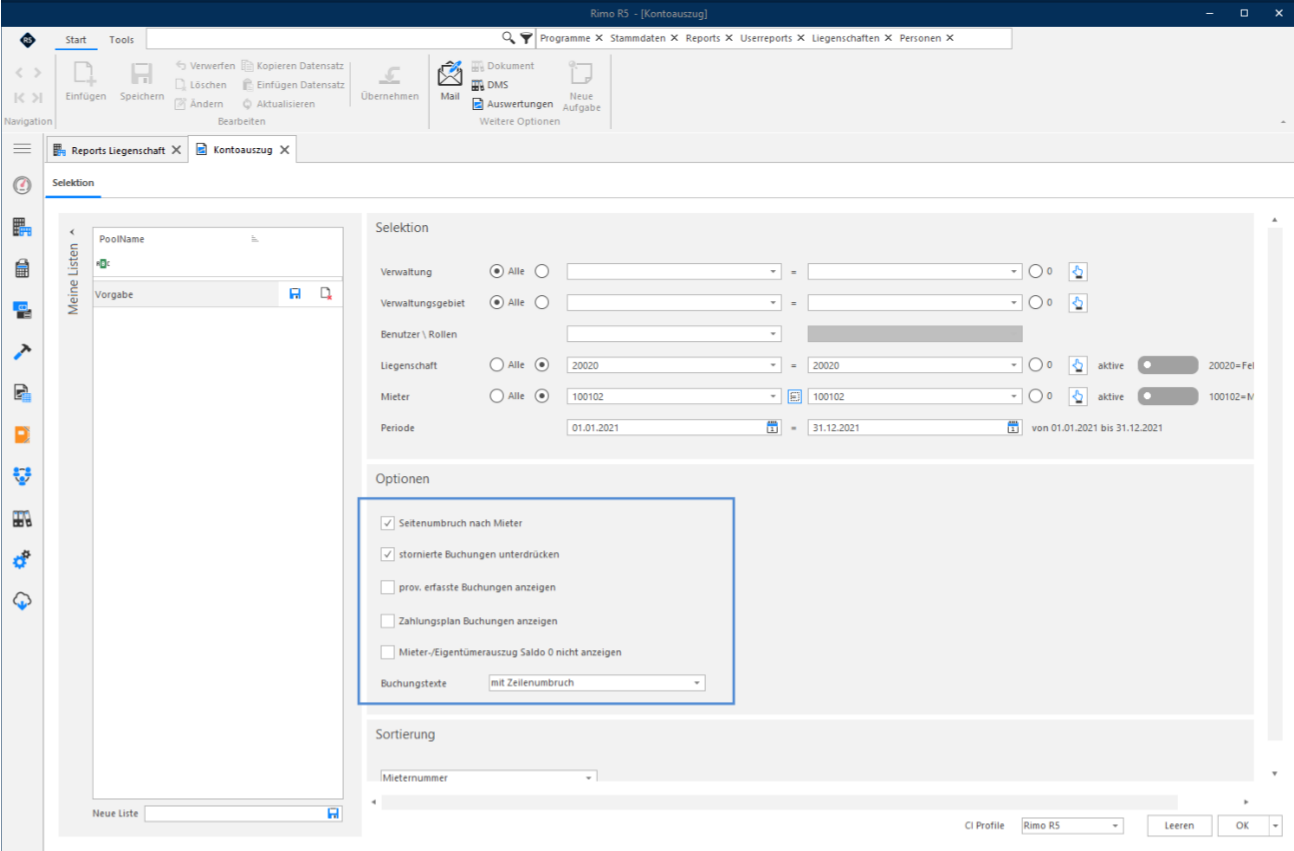Switch to the Reports Liegenschaft tab
The image size is (1294, 851).
[117, 150]
